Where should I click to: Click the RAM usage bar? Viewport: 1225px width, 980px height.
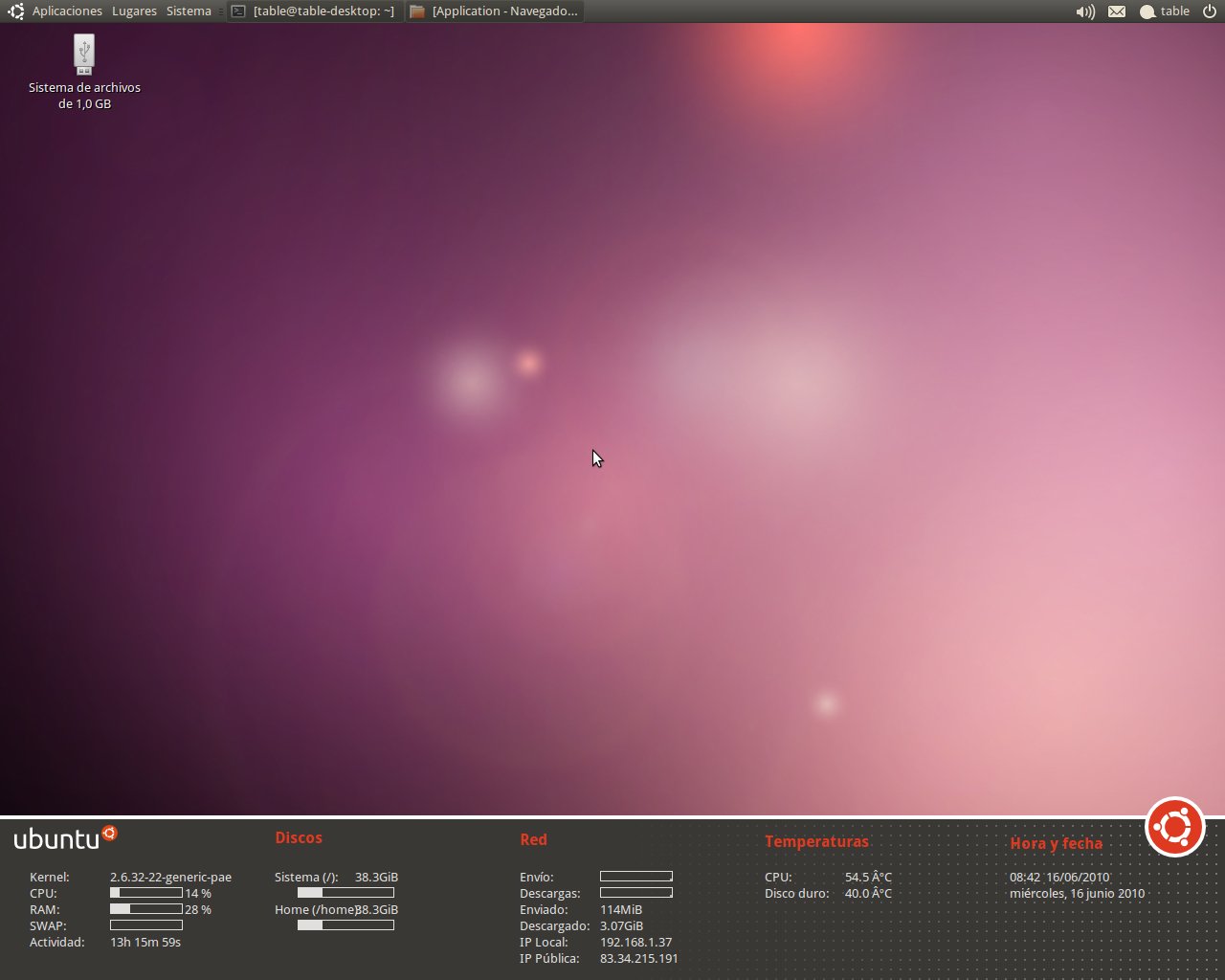click(x=146, y=909)
